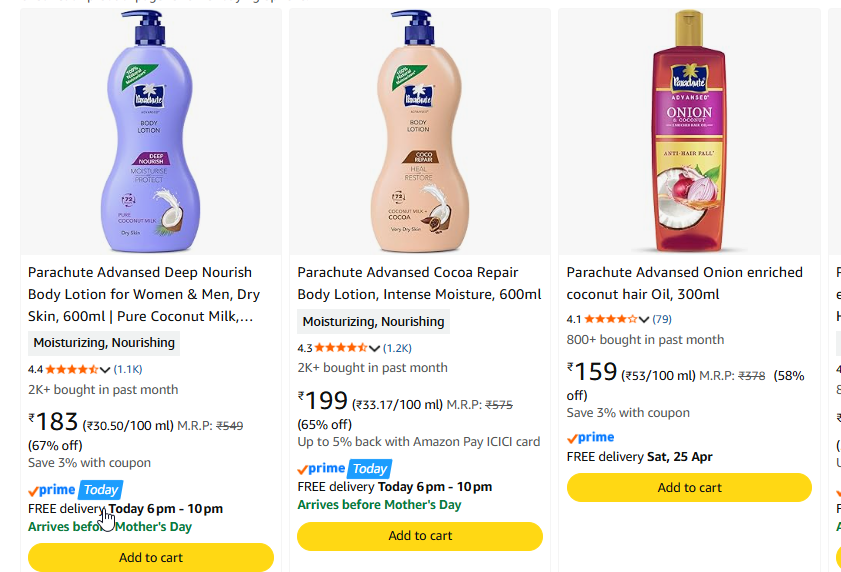The height and width of the screenshot is (572, 841).
Task: Add Deep Nourish Body Lotion to cart
Action: point(151,557)
